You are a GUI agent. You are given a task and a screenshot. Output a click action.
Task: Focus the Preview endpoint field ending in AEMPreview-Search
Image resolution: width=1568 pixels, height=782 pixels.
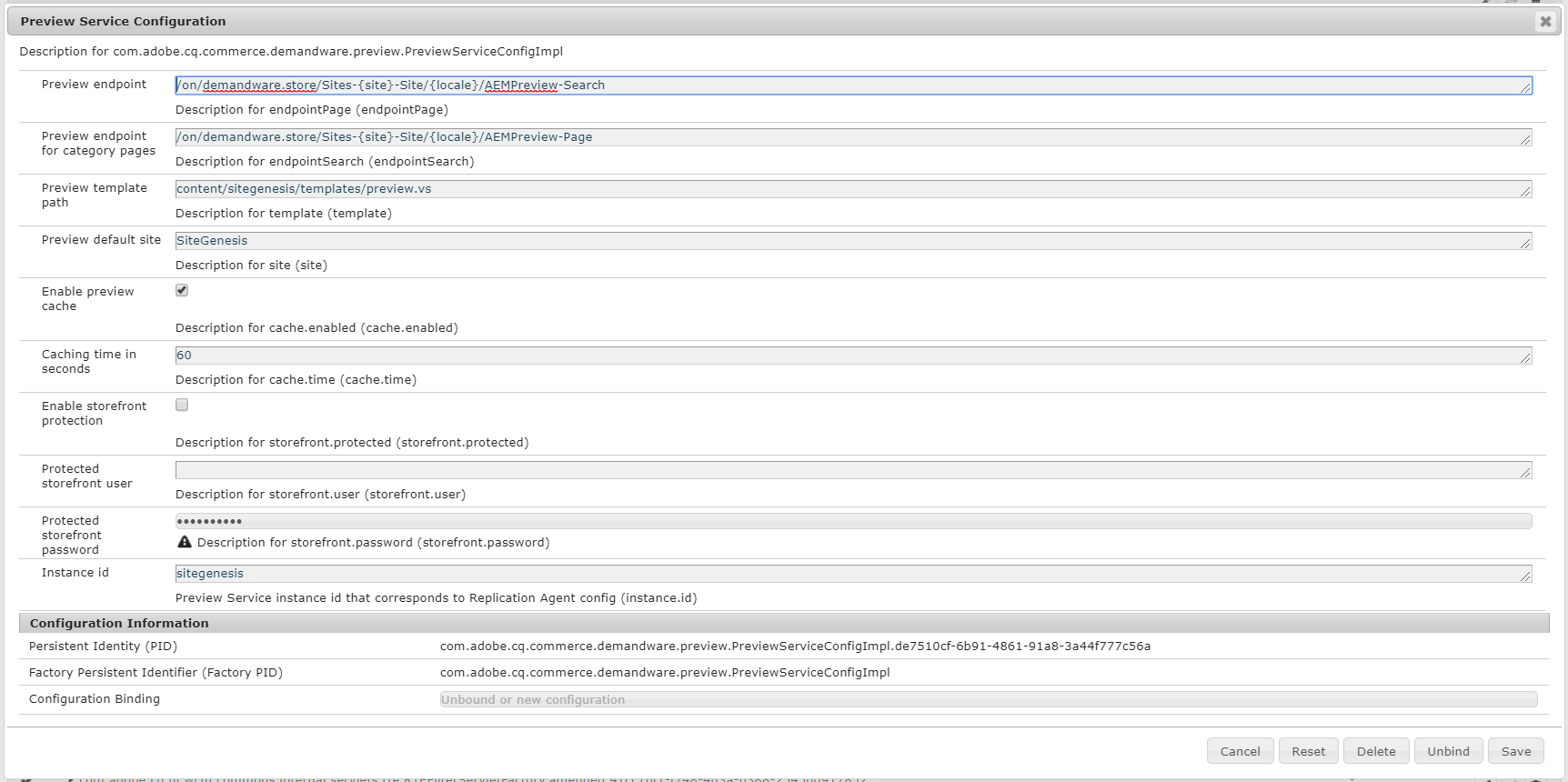click(x=853, y=85)
